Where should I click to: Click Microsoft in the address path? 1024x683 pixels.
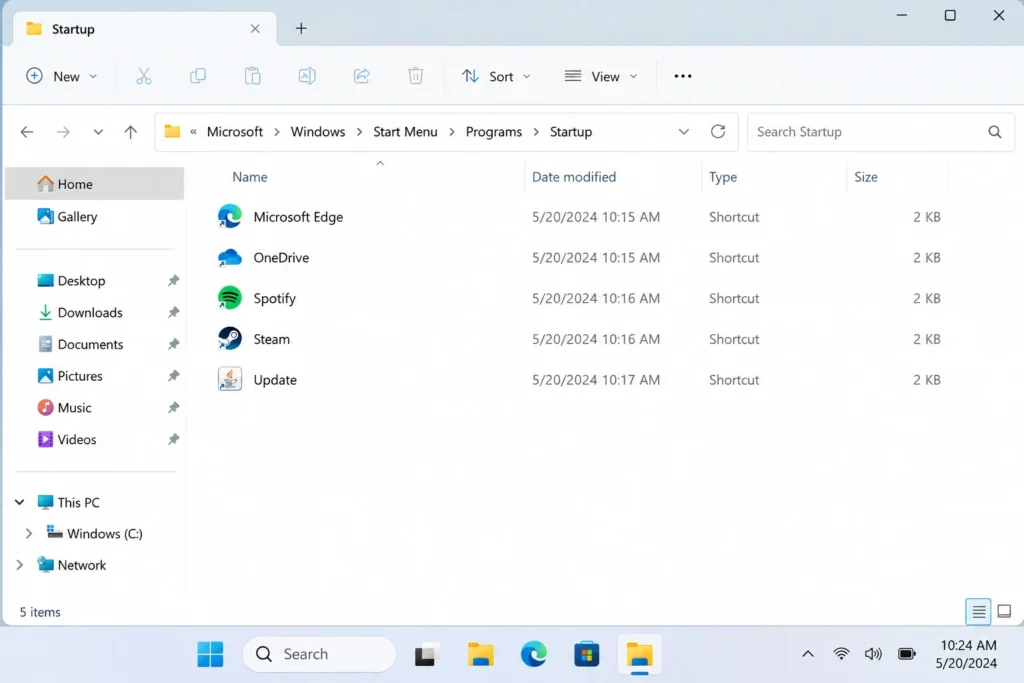[234, 132]
